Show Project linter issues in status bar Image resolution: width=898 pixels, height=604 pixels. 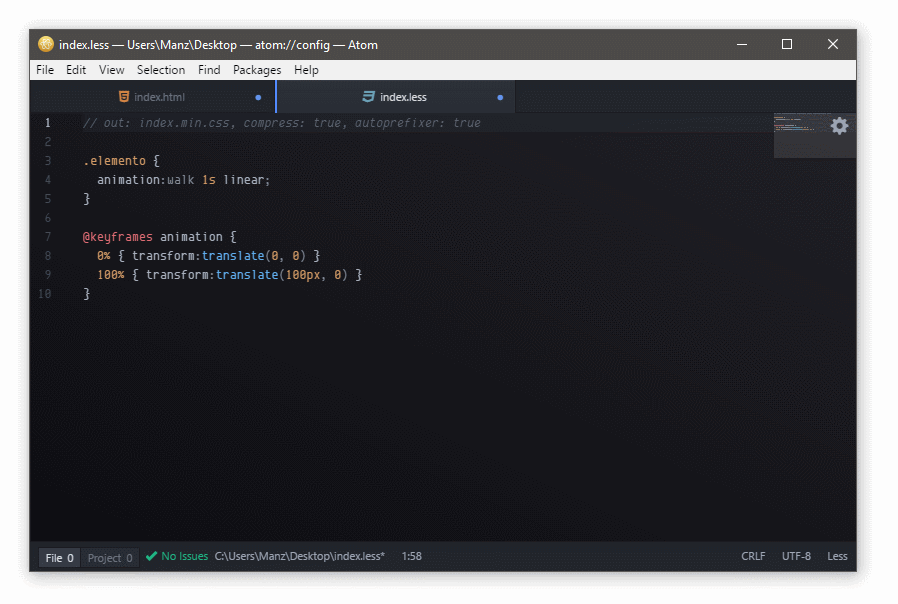(x=110, y=558)
